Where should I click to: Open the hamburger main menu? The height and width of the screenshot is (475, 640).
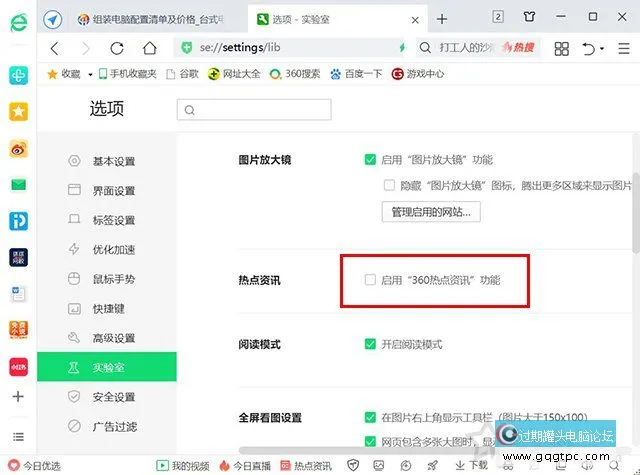tap(624, 49)
